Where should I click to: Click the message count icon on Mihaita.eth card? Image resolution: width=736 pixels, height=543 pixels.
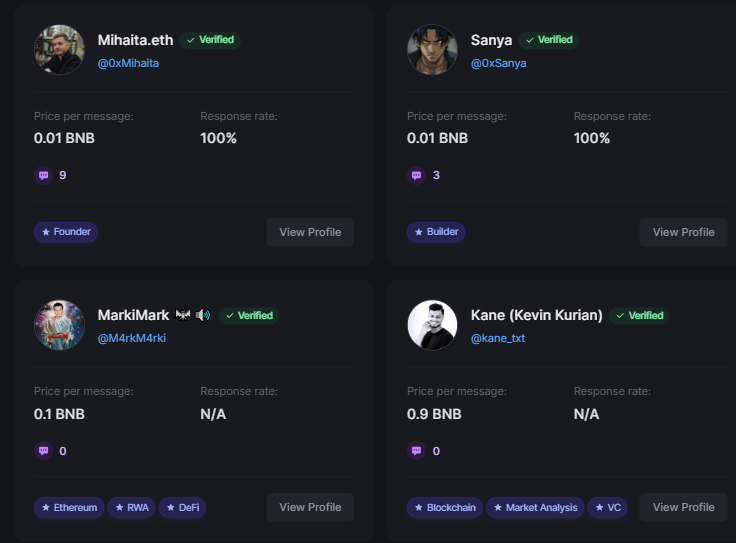43,176
